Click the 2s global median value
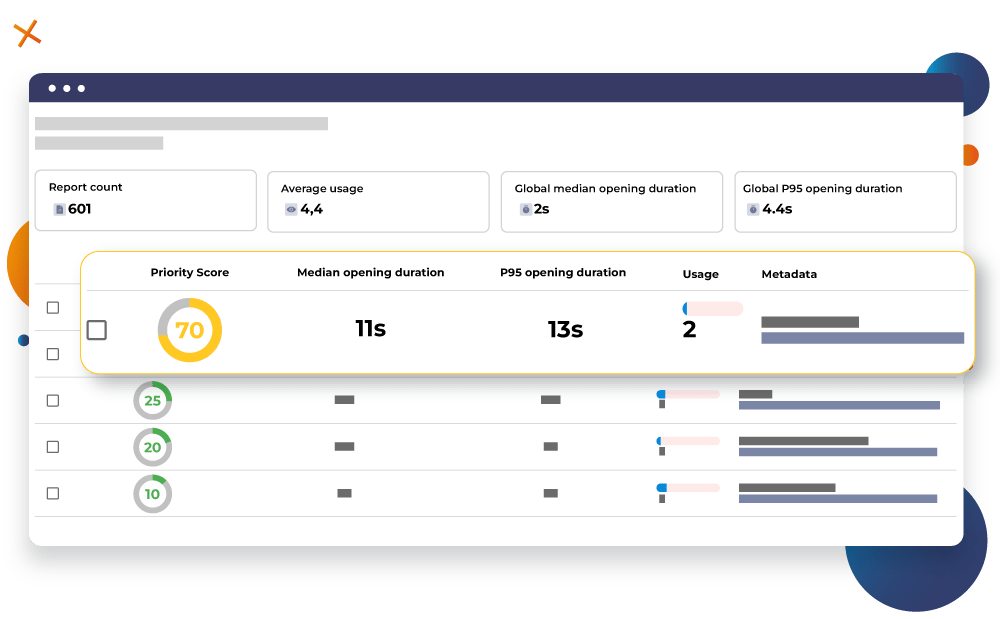The image size is (1000, 619). tap(541, 209)
